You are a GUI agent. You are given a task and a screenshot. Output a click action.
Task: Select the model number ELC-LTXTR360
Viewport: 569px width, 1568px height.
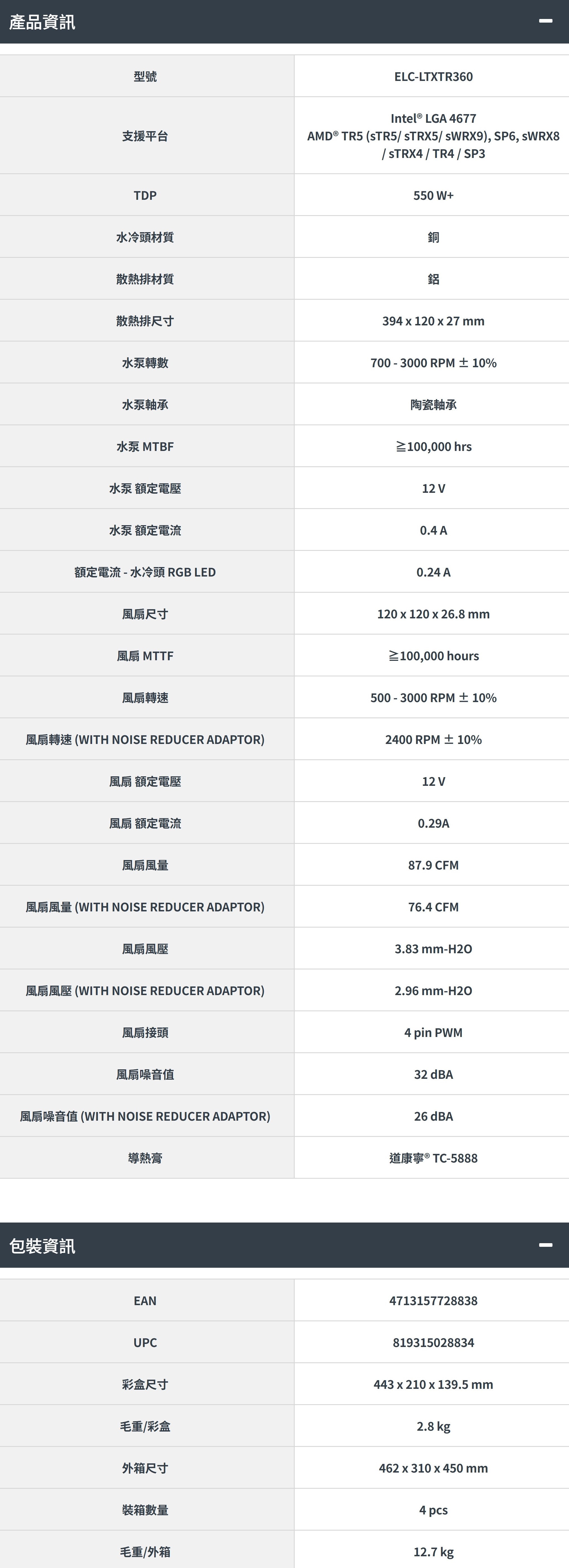[x=433, y=77]
